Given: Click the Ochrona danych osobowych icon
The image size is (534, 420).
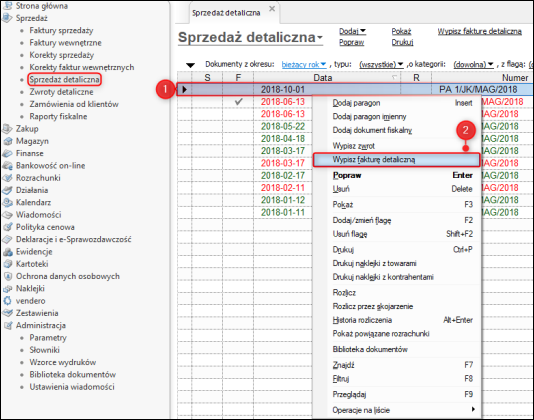Looking at the screenshot, I should (7, 276).
